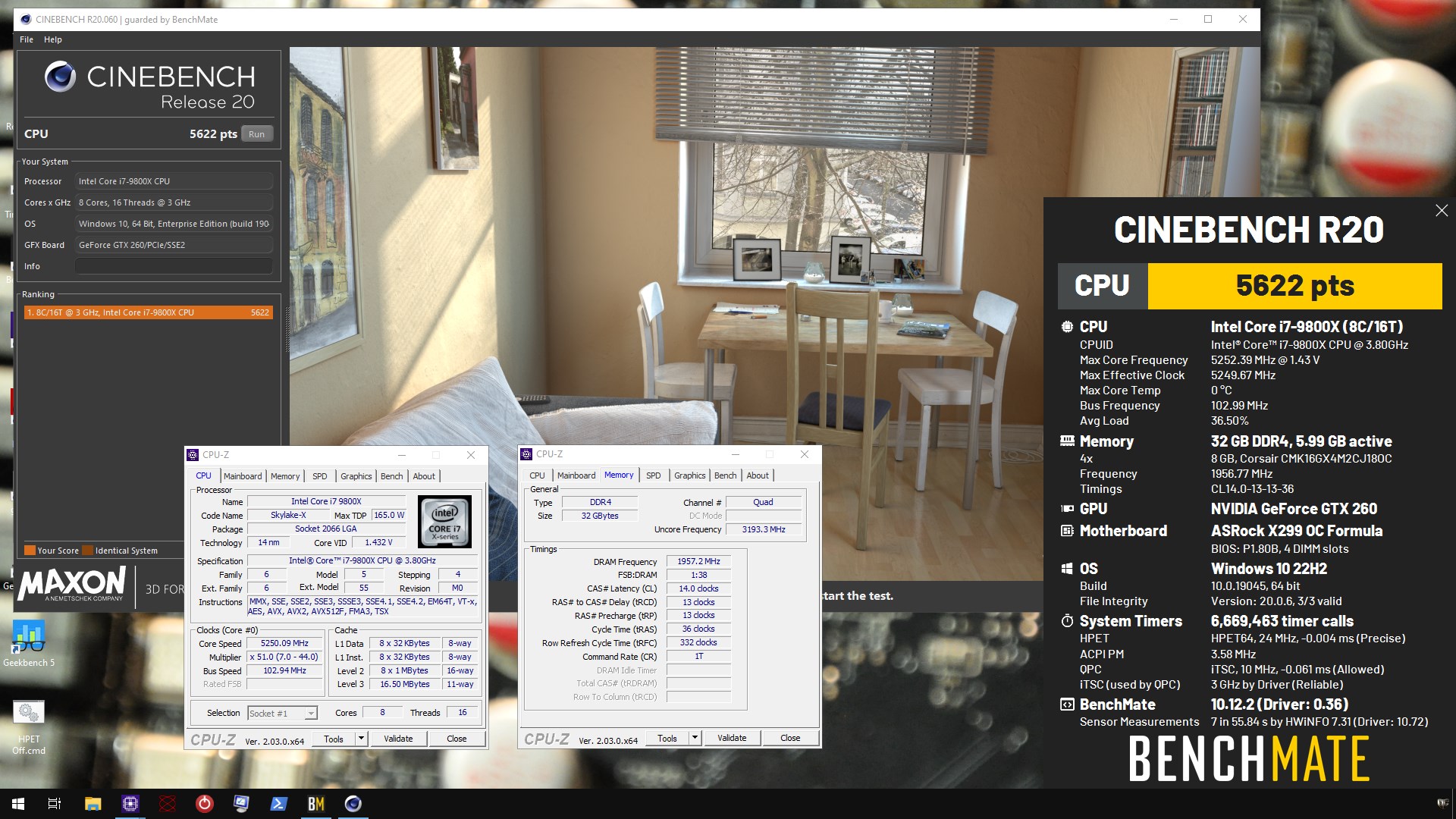The height and width of the screenshot is (819, 1456).
Task: Click Cinebench title bar icon
Action: tap(26, 20)
